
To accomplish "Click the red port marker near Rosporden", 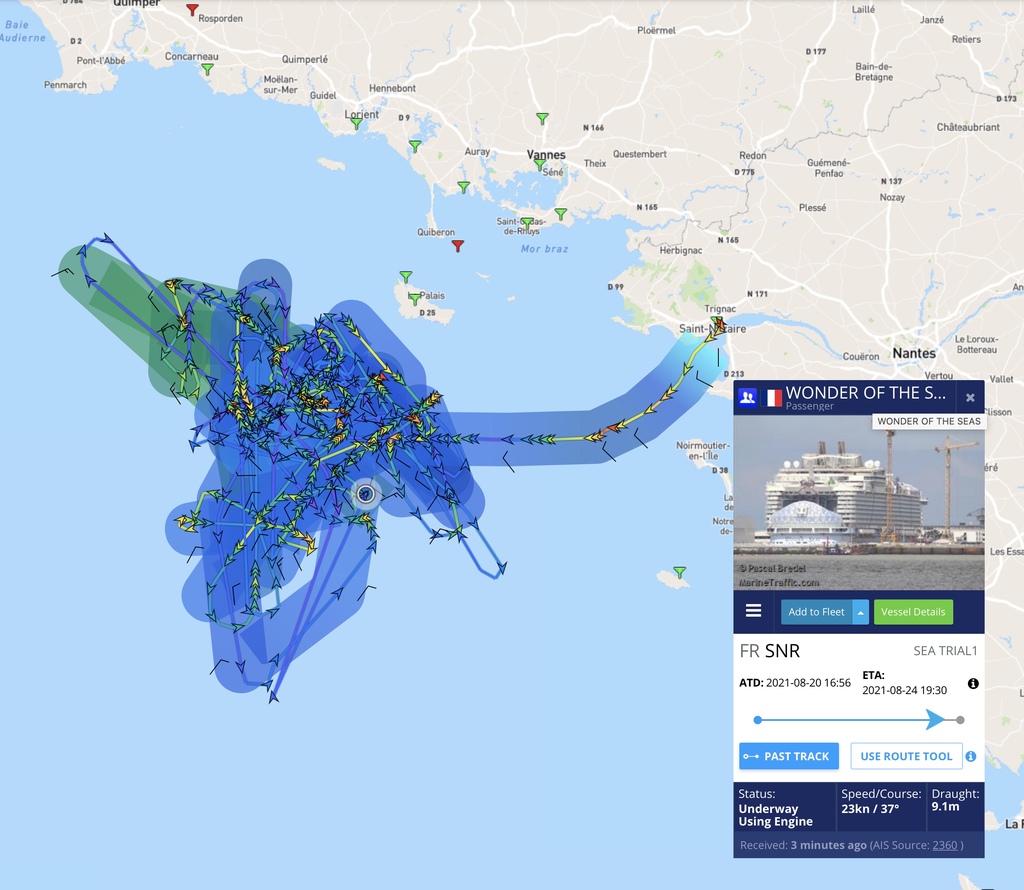I will click(x=192, y=10).
